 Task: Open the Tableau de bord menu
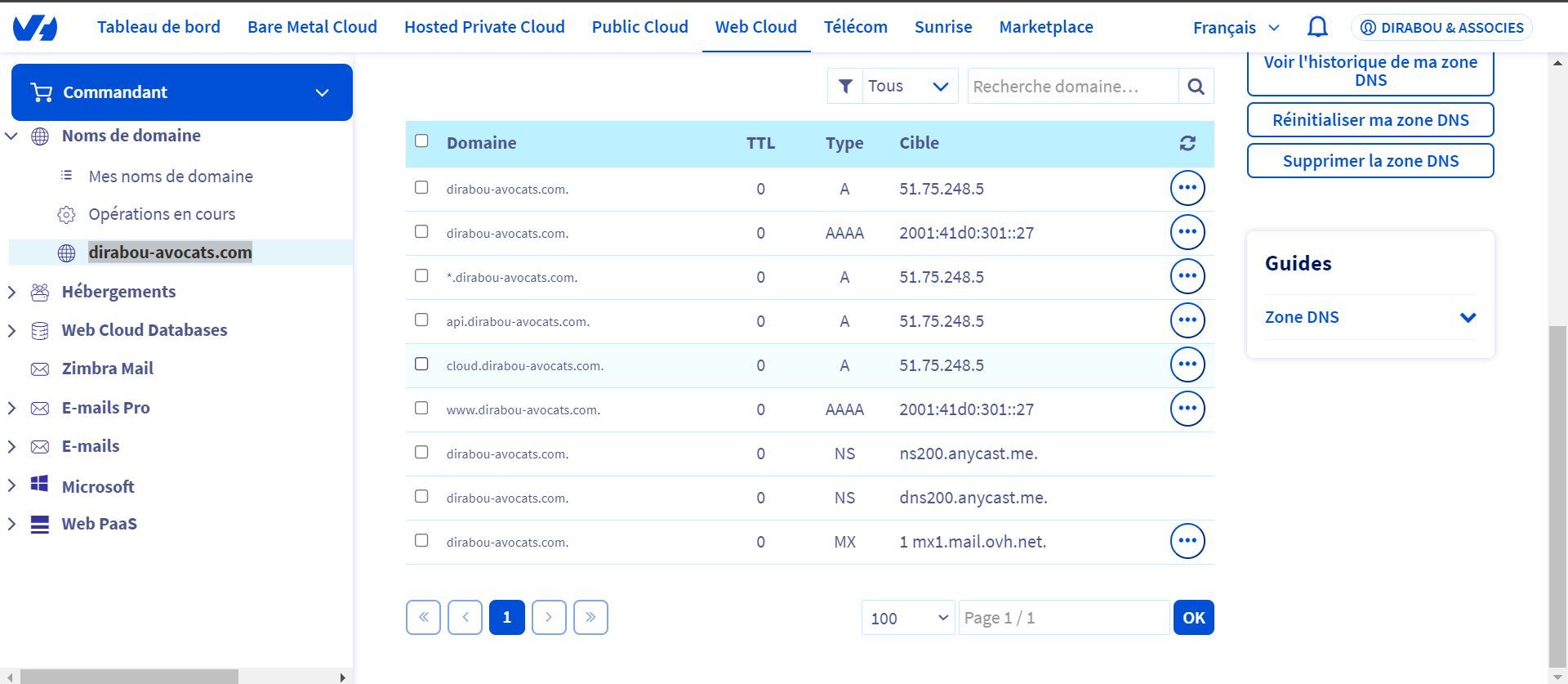(158, 27)
